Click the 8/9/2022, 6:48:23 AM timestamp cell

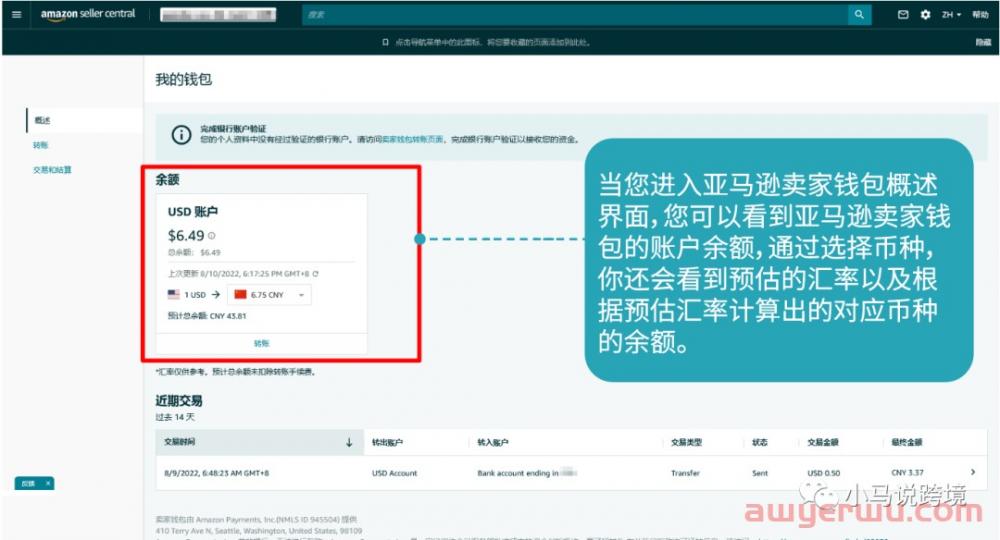click(217, 473)
